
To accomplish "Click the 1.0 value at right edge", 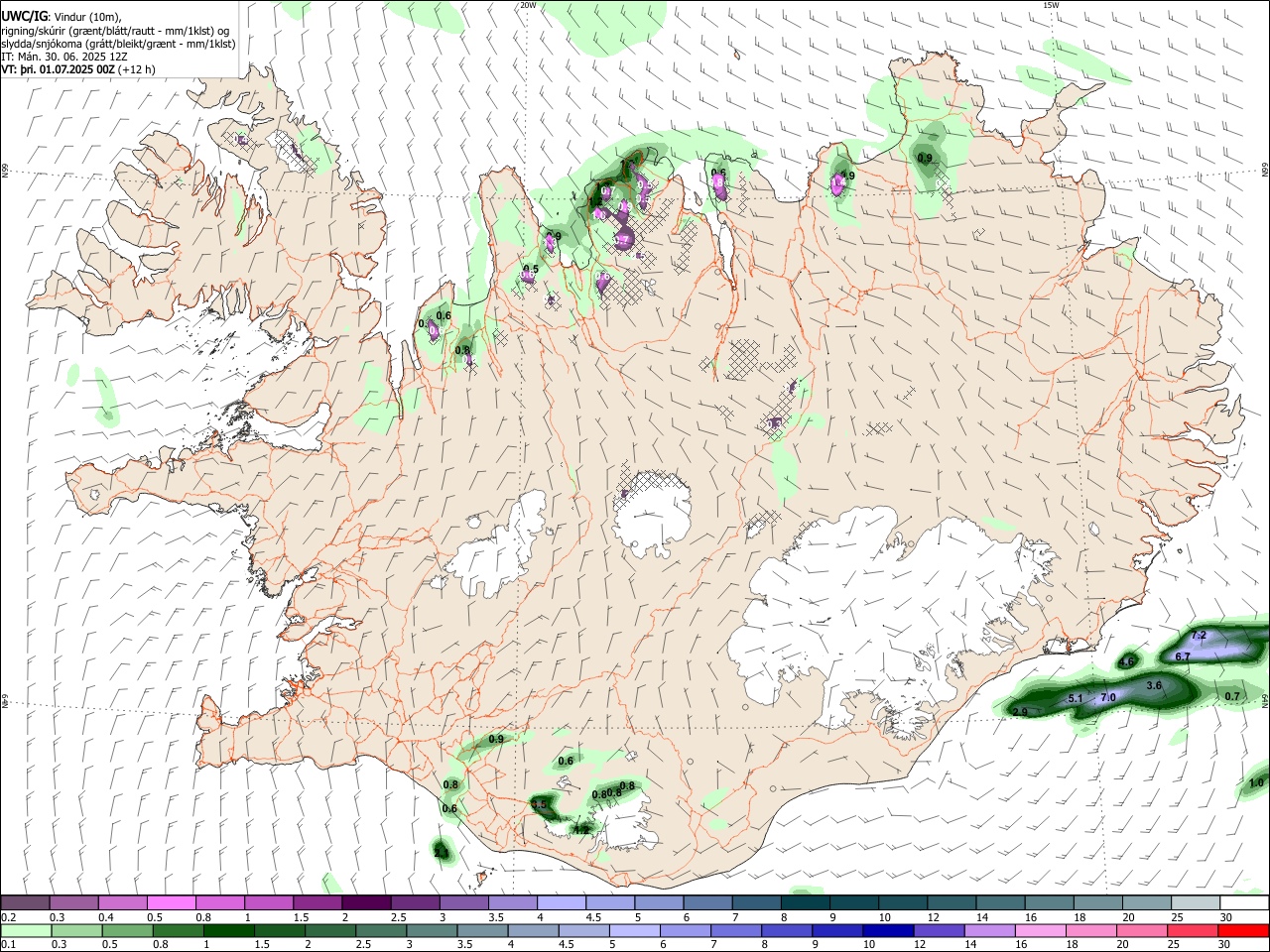I will [x=1256, y=782].
